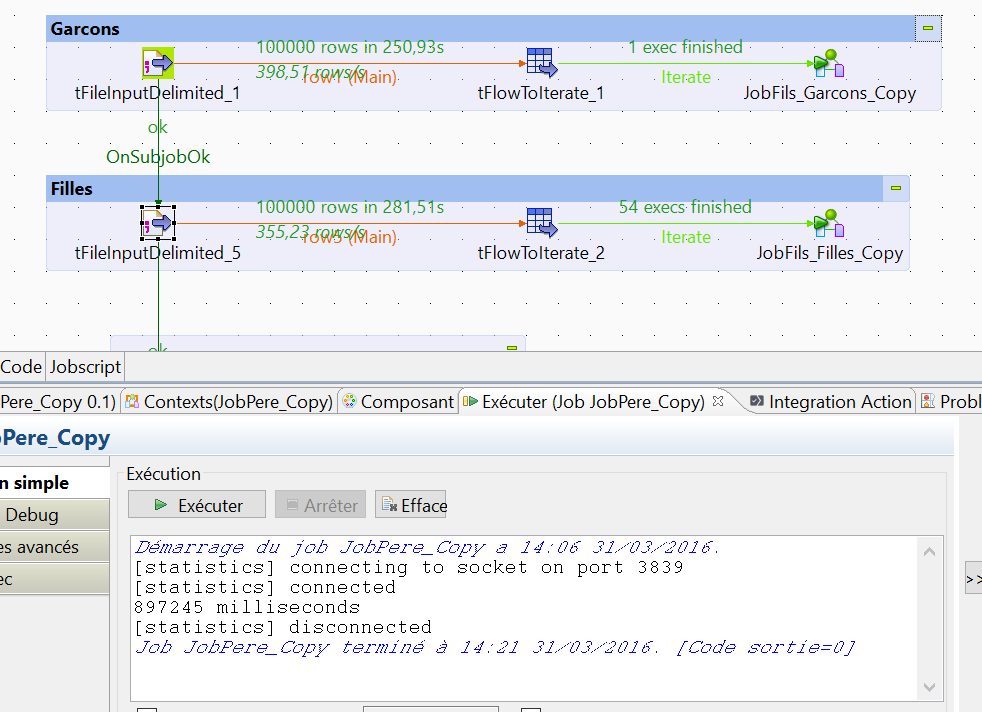982x712 pixels.
Task: Click the console scrollbar down arrow
Action: (929, 687)
